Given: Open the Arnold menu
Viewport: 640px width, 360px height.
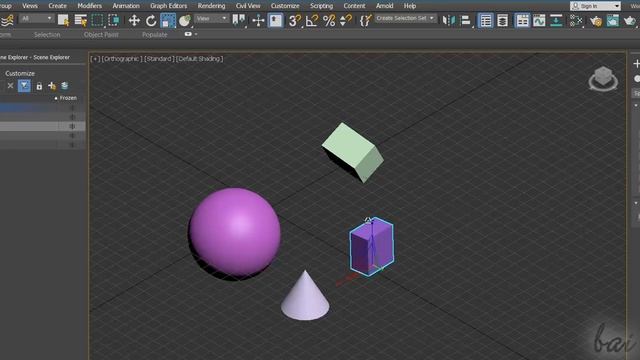Looking at the screenshot, I should [x=384, y=6].
